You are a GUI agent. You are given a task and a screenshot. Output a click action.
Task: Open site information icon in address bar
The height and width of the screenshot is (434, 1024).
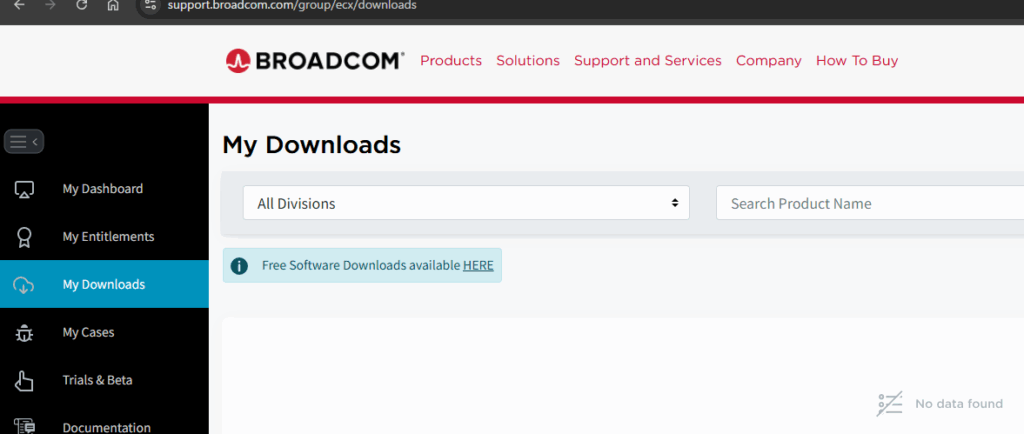(150, 5)
